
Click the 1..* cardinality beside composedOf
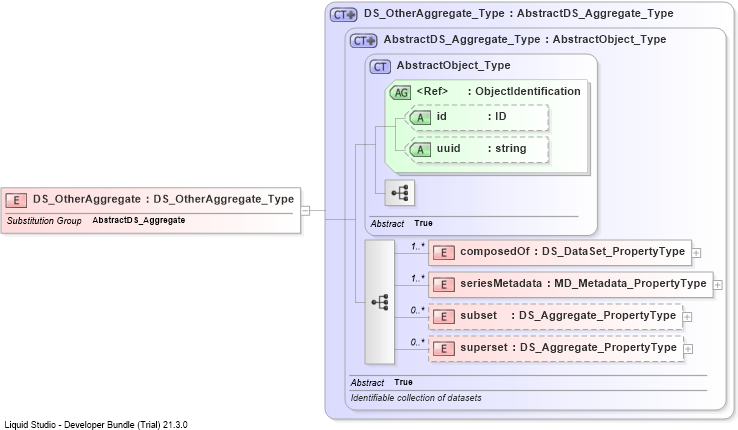[x=417, y=247]
